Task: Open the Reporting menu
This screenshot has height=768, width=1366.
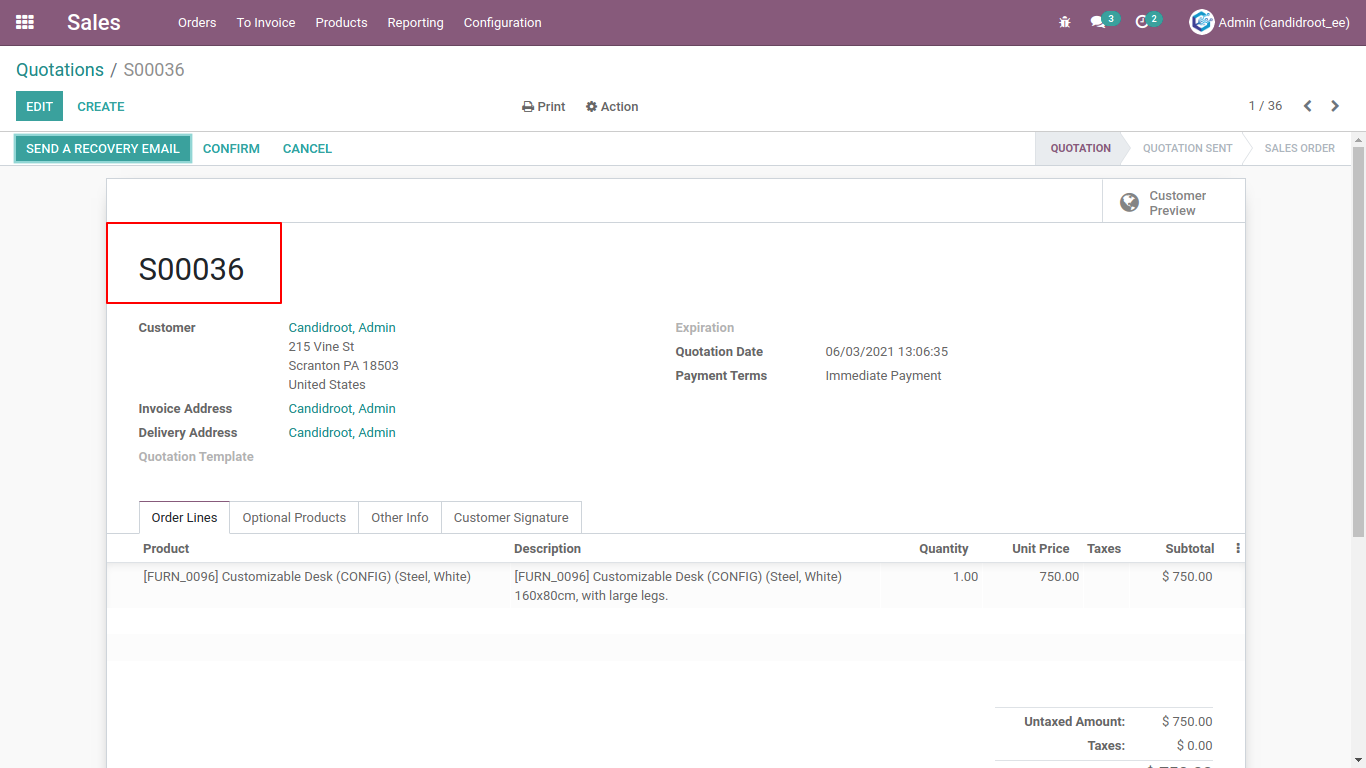Action: [x=415, y=22]
